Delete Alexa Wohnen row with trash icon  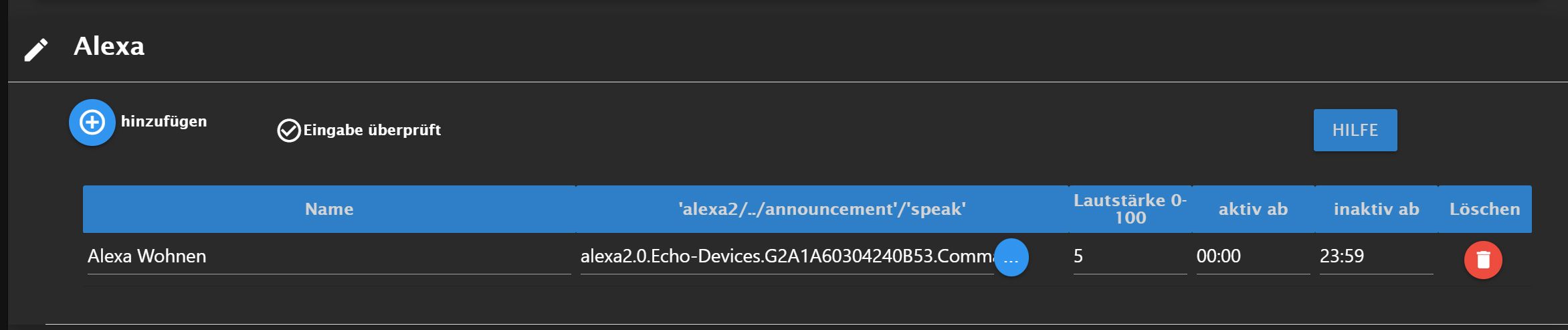click(x=1483, y=260)
